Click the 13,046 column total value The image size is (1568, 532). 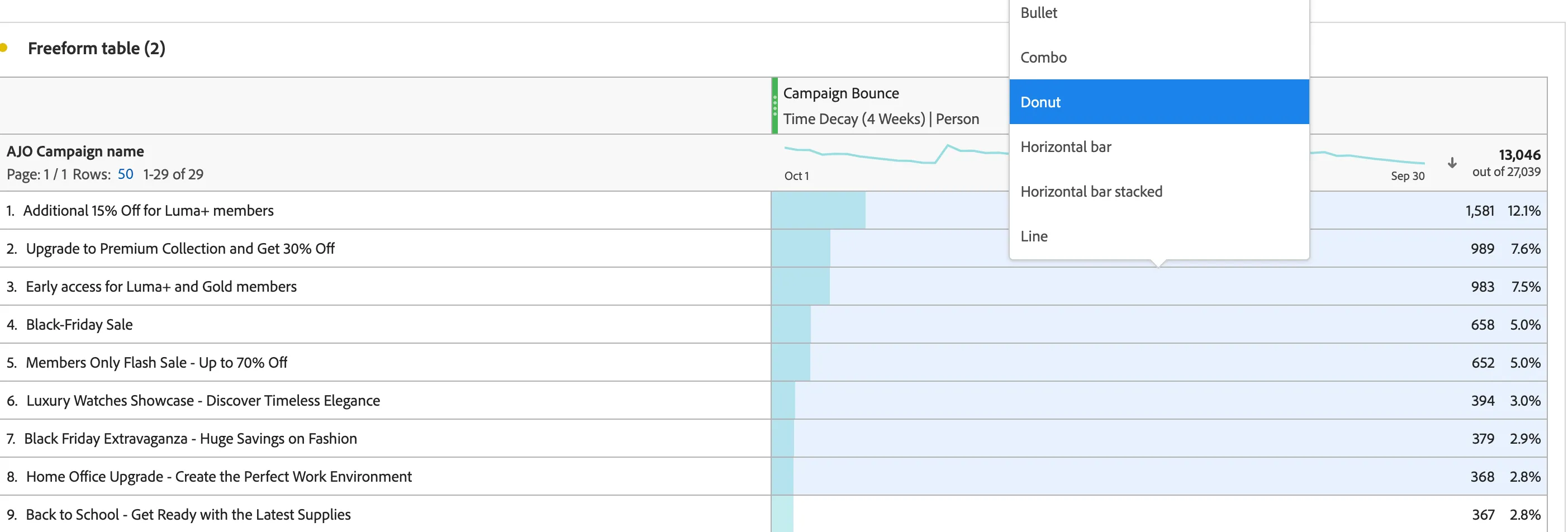1519,155
